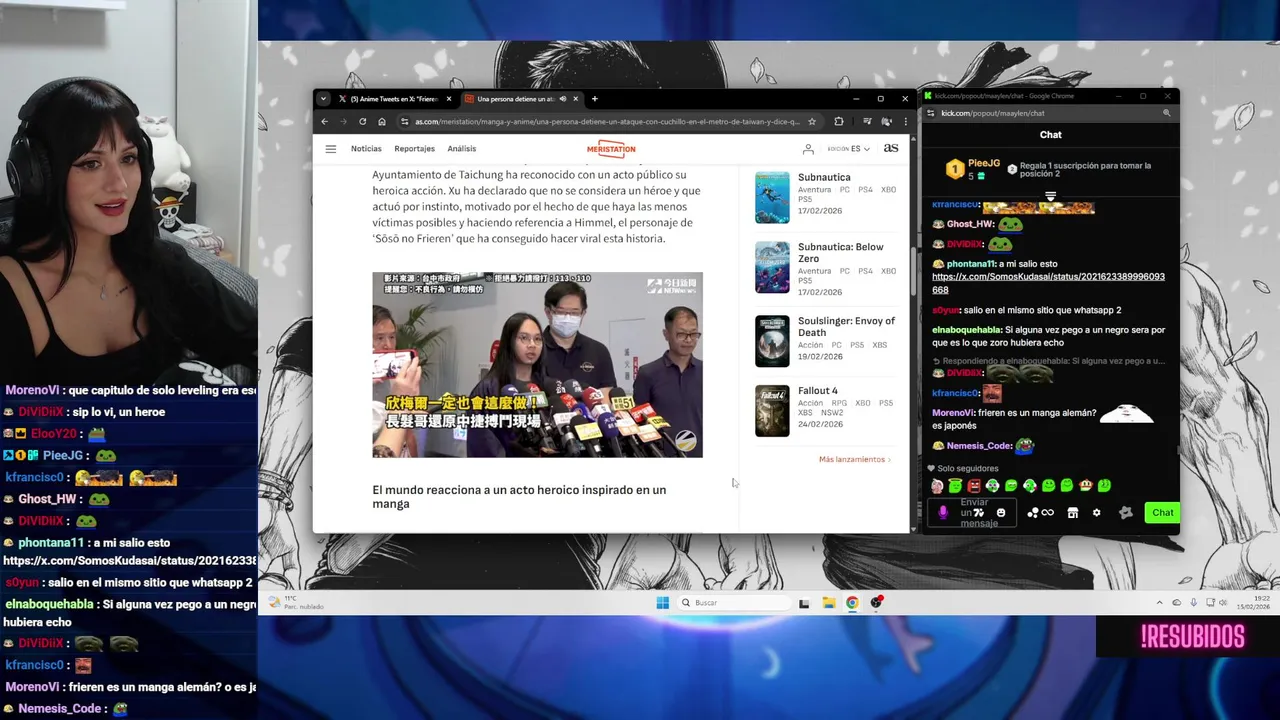
Task: Click the AS logo in site header
Action: [x=891, y=148]
